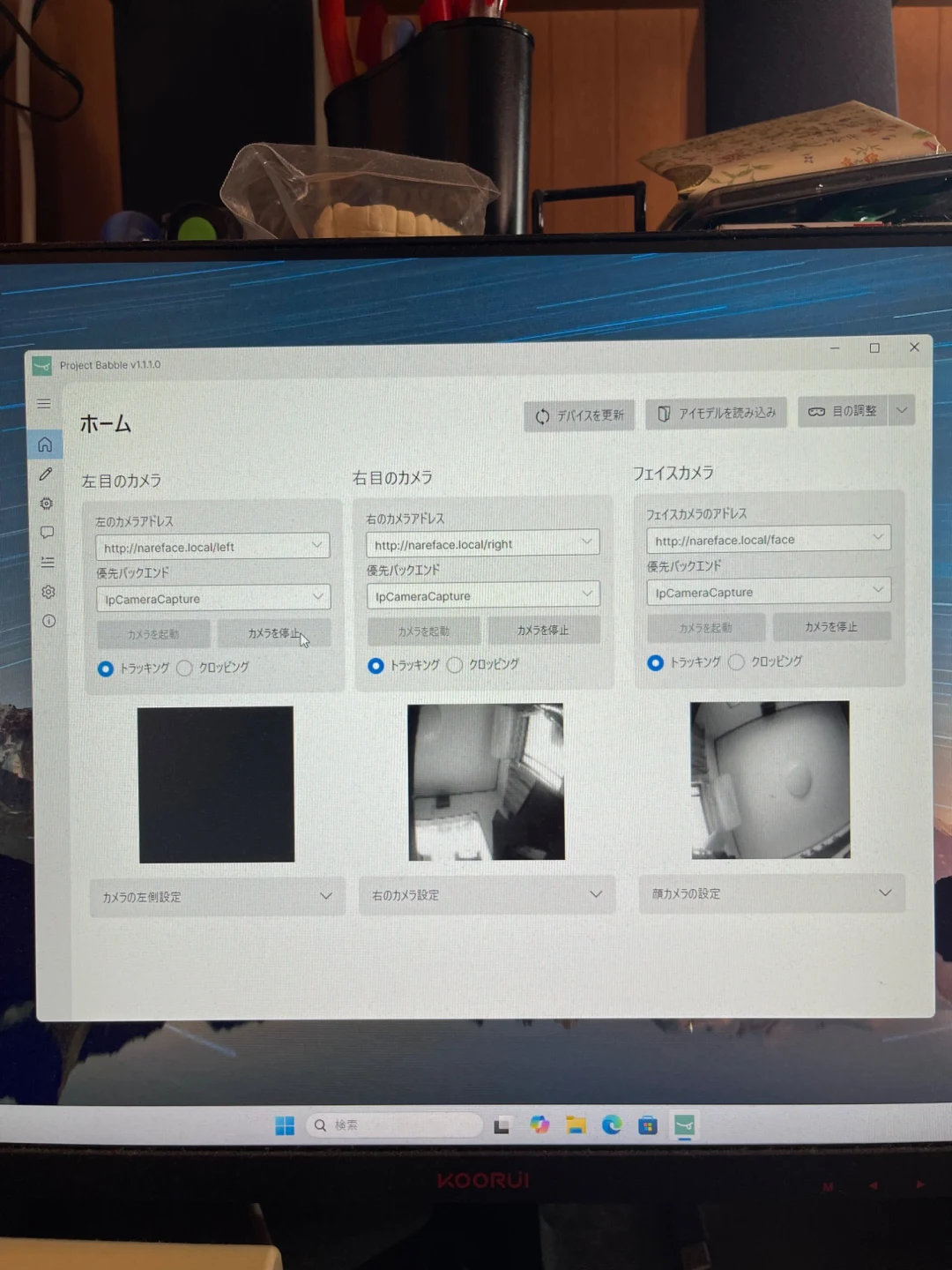Click the 目の調整 button

click(x=842, y=411)
